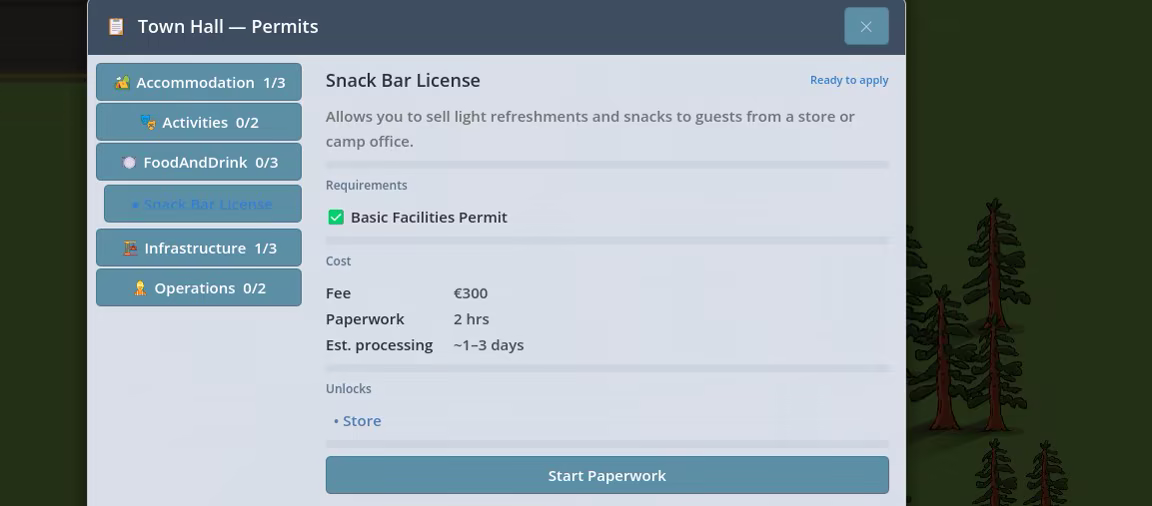Viewport: 1152px width, 506px height.
Task: Click the clipboard icon beside Town Hall title
Action: (116, 26)
